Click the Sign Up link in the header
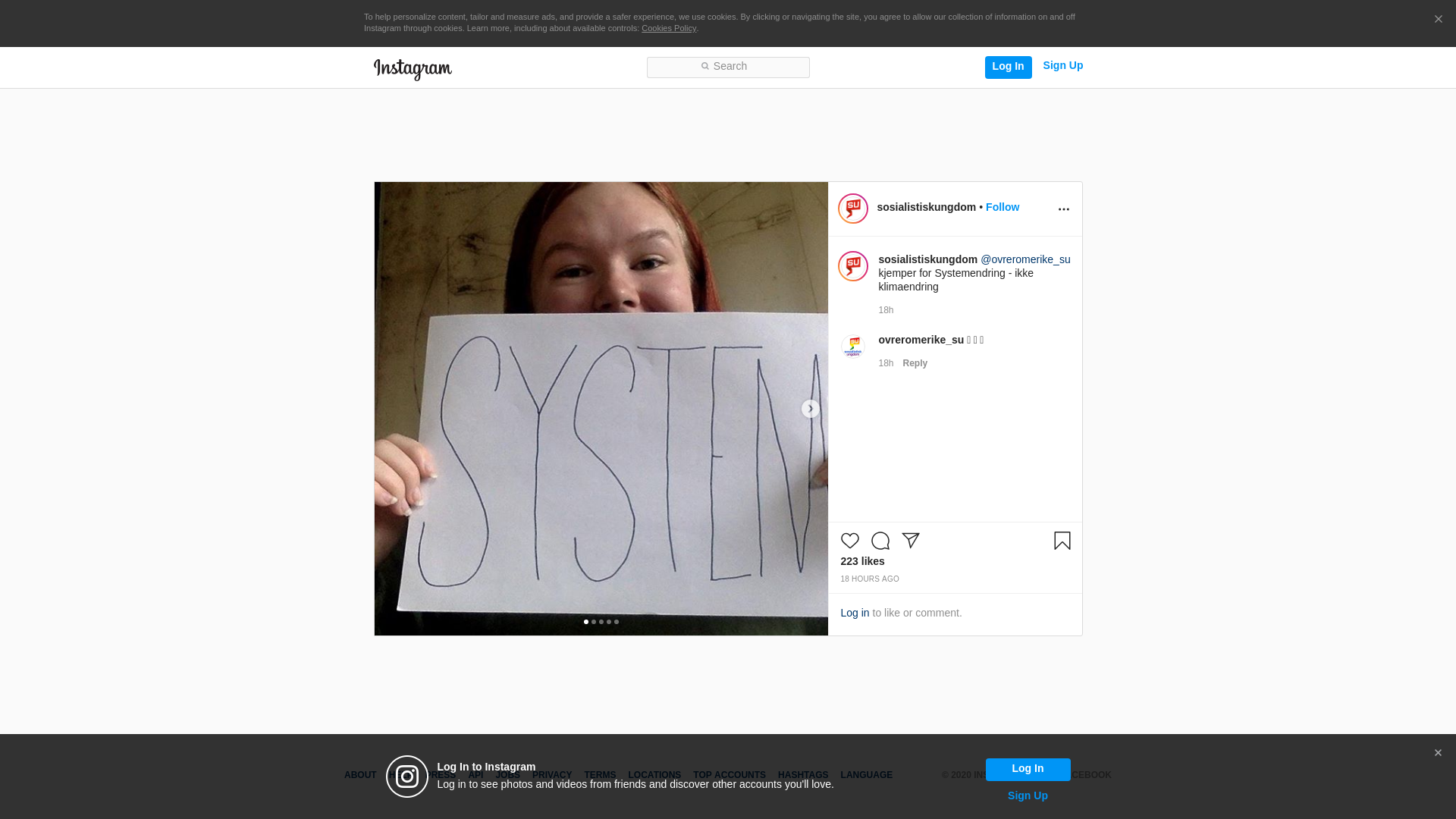The width and height of the screenshot is (1456, 819). [x=1062, y=66]
